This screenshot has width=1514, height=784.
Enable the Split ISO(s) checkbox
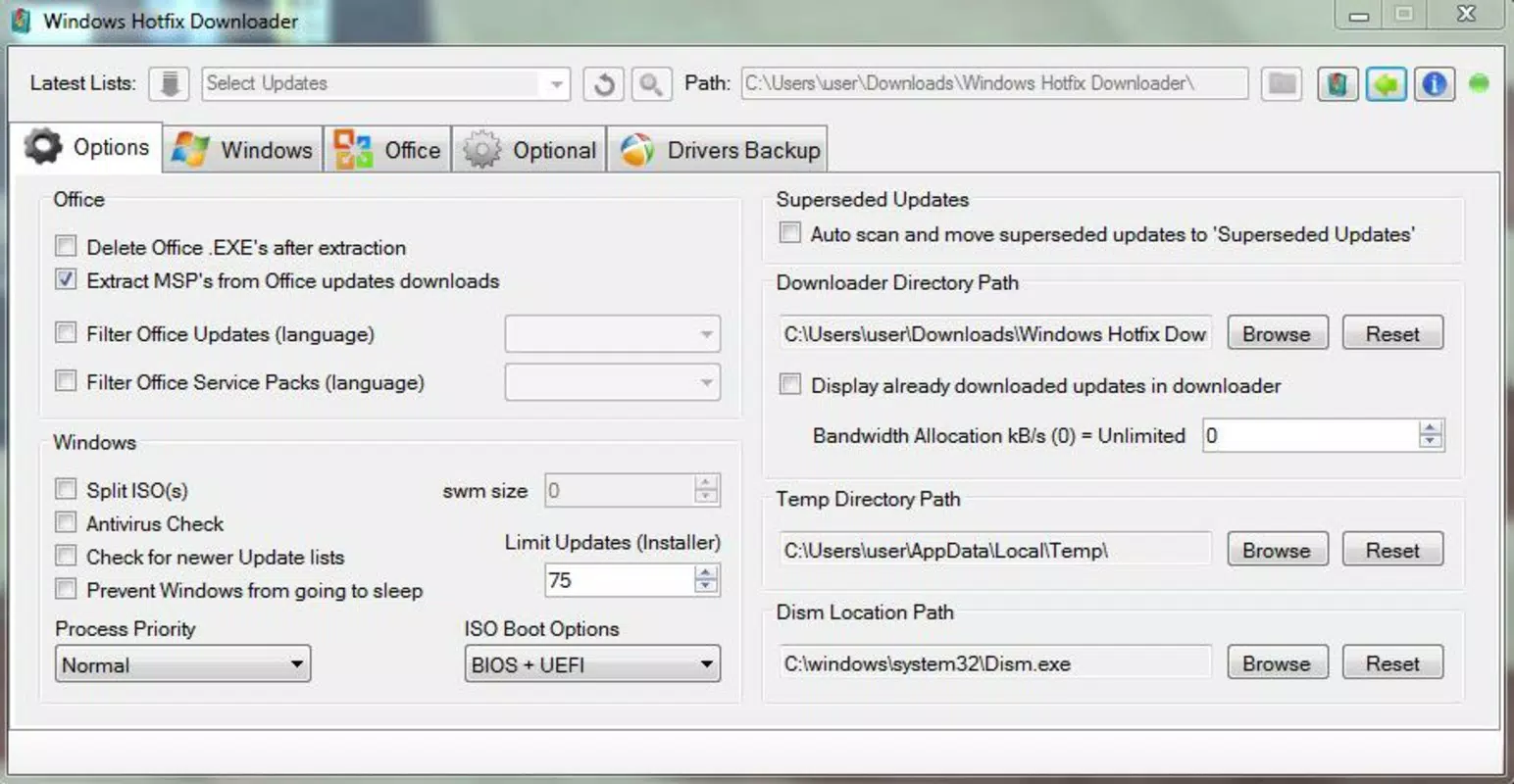pos(66,488)
